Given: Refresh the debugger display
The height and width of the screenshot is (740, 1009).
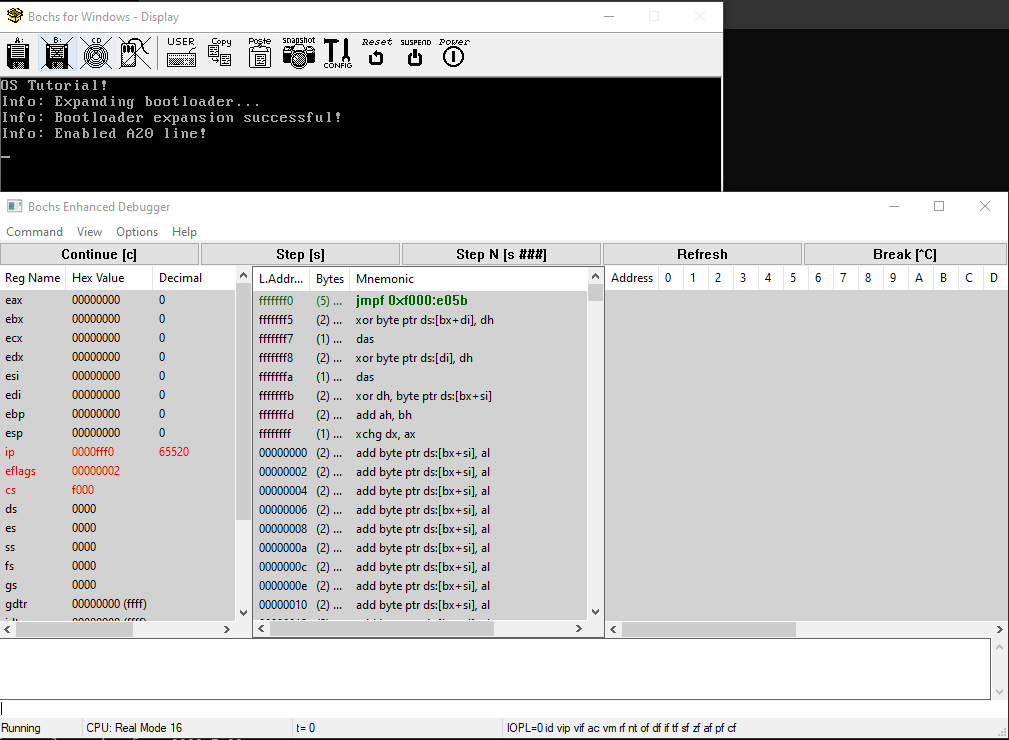Looking at the screenshot, I should tap(701, 253).
